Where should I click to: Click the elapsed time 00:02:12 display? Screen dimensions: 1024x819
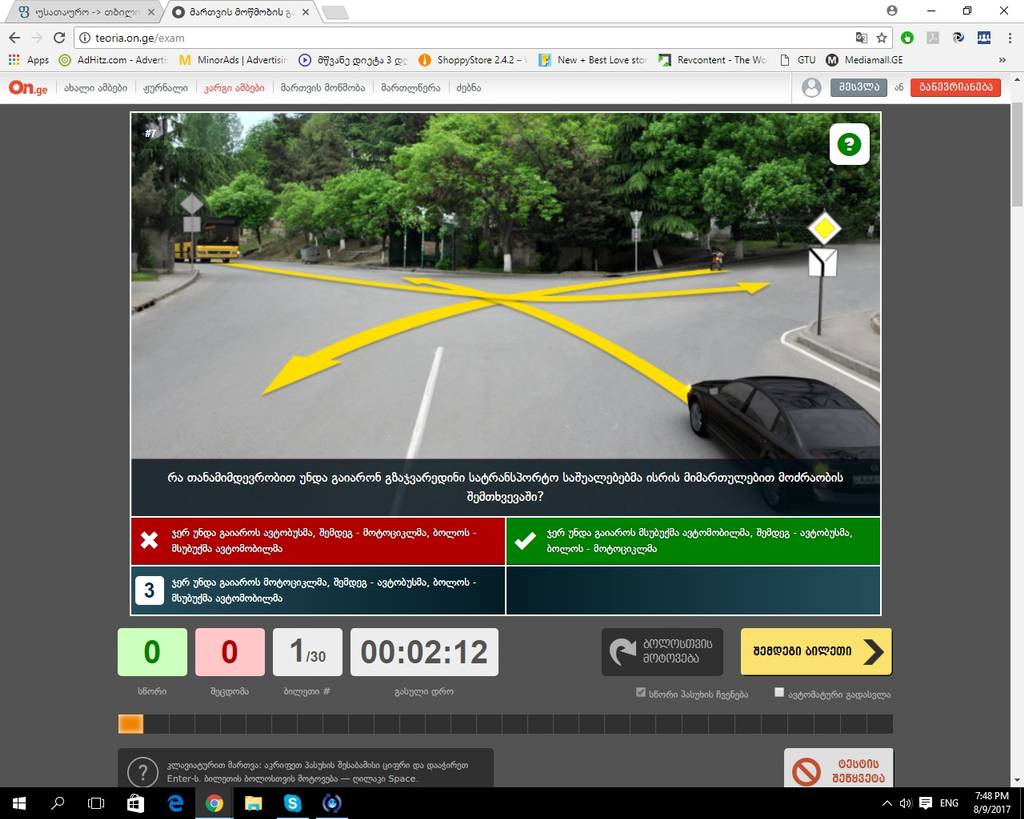point(424,652)
